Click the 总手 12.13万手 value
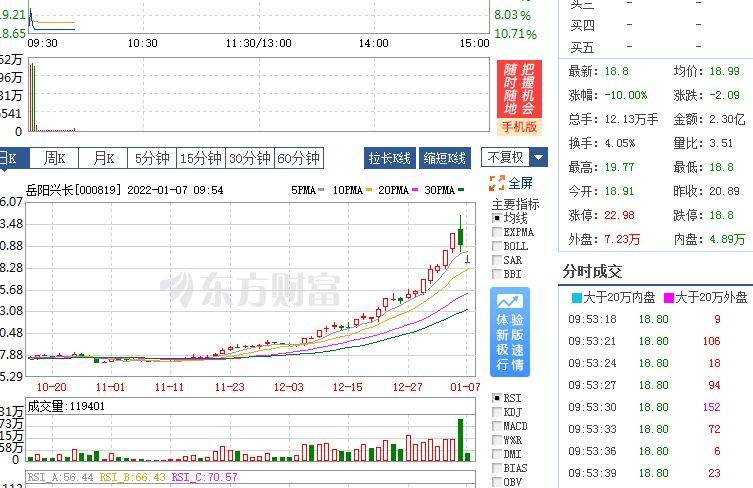The width and height of the screenshot is (753, 488). pyautogui.click(x=631, y=119)
